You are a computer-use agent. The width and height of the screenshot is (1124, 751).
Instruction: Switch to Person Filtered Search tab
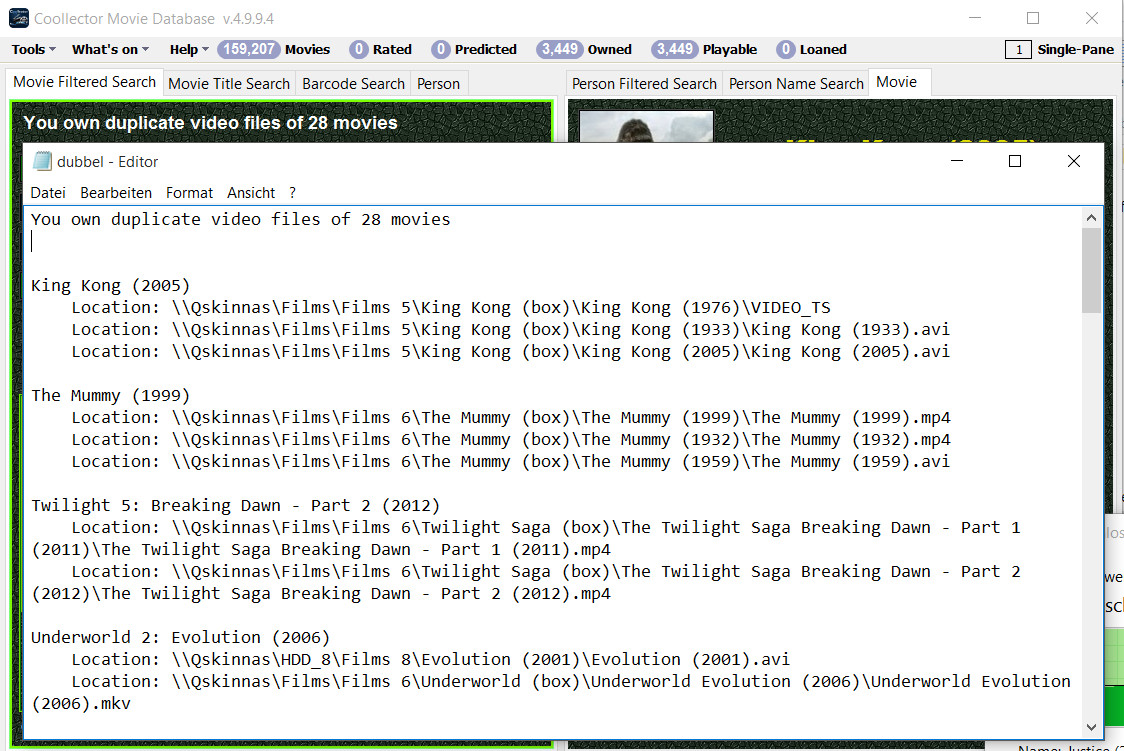click(644, 84)
